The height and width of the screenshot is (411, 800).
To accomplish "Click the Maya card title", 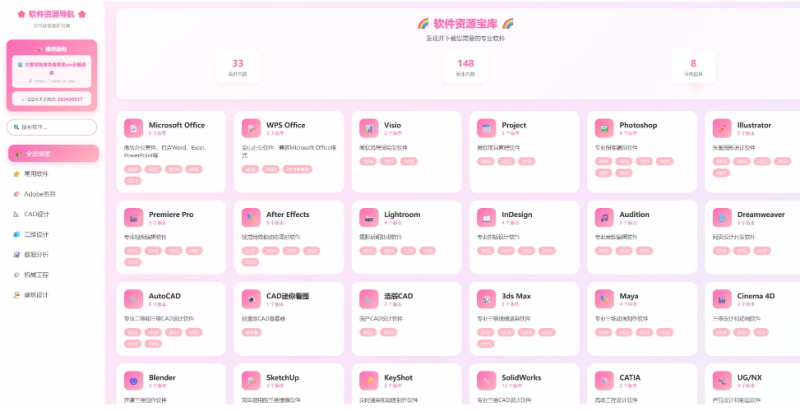I will (629, 296).
